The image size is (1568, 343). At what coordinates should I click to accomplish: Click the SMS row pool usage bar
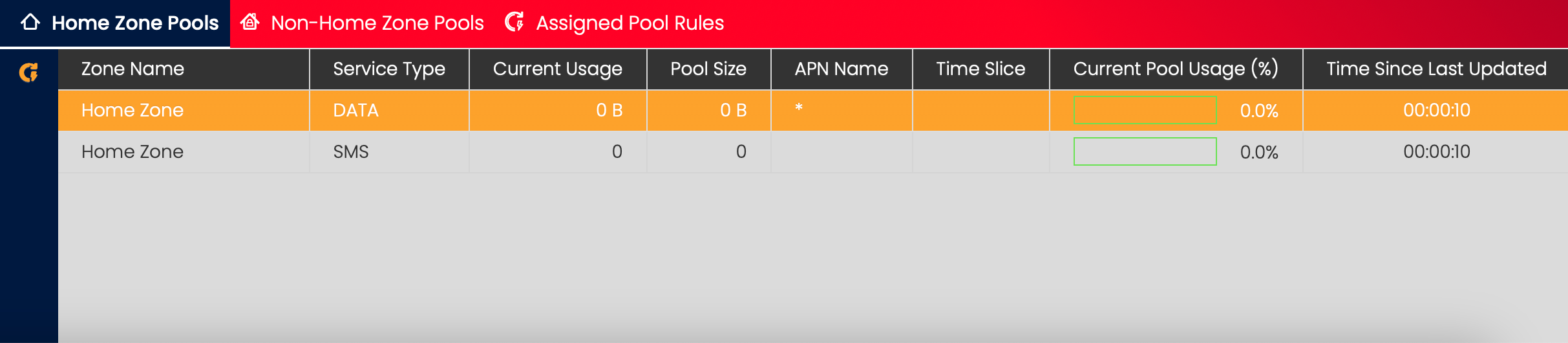pos(1145,151)
